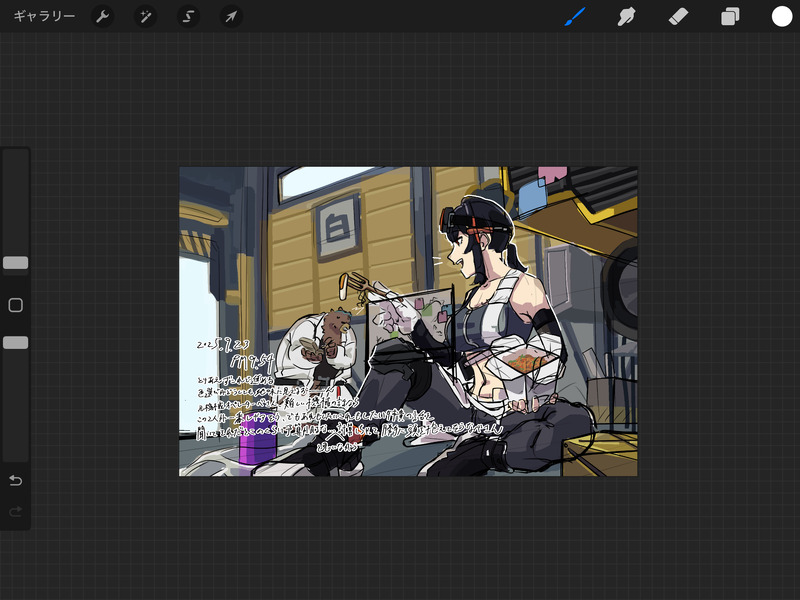Open the Selection tool
This screenshot has width=800, height=600.
click(188, 16)
